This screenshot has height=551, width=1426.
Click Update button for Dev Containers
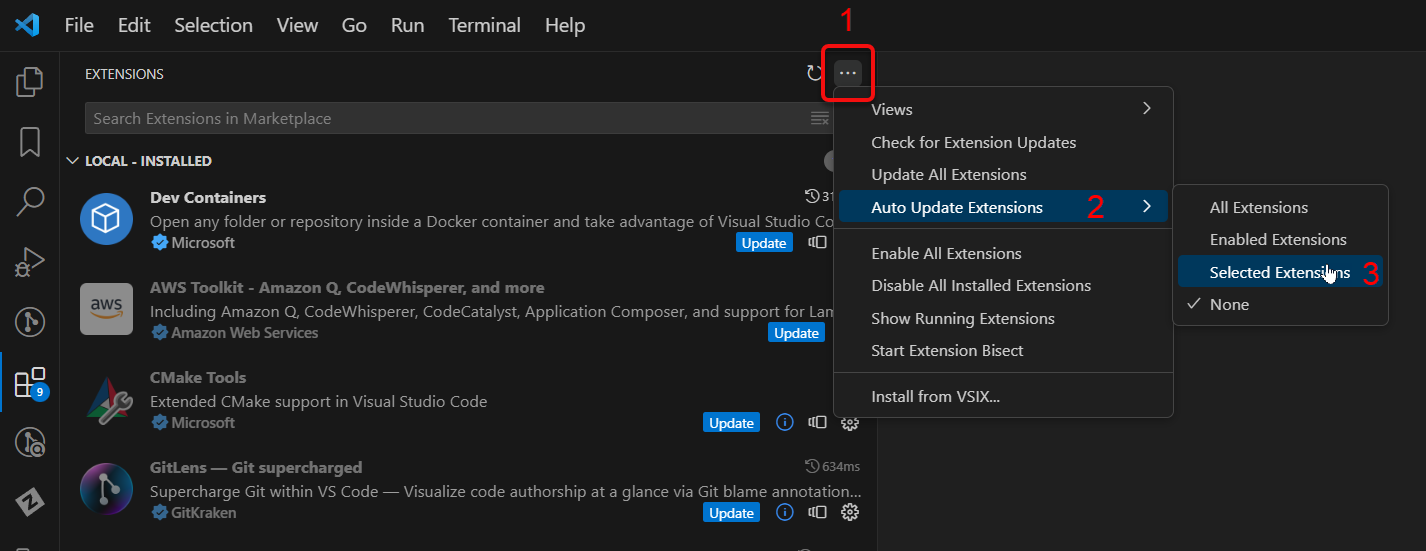click(x=764, y=243)
